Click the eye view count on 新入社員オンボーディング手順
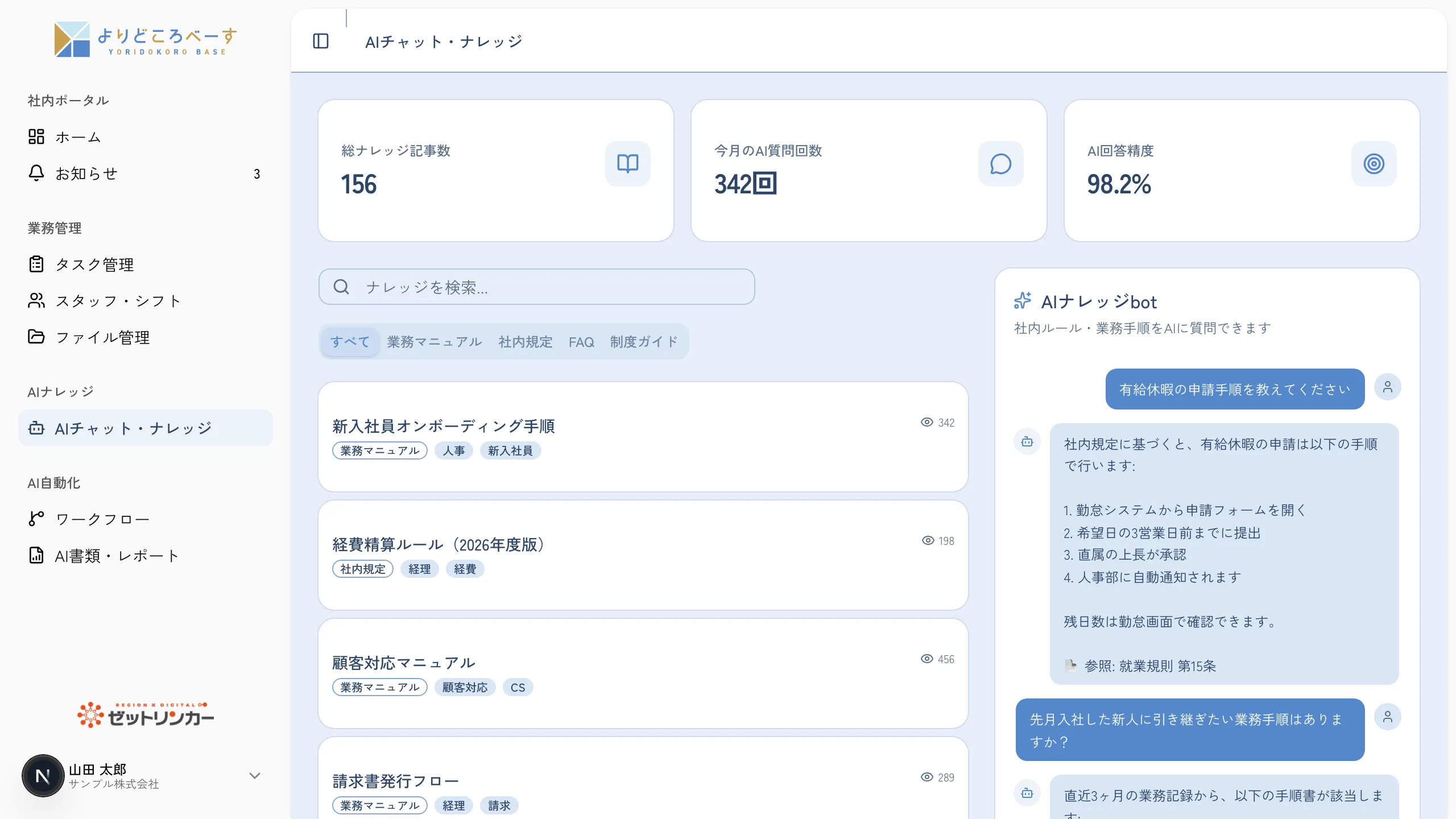The height and width of the screenshot is (819, 1456). pyautogui.click(x=937, y=423)
